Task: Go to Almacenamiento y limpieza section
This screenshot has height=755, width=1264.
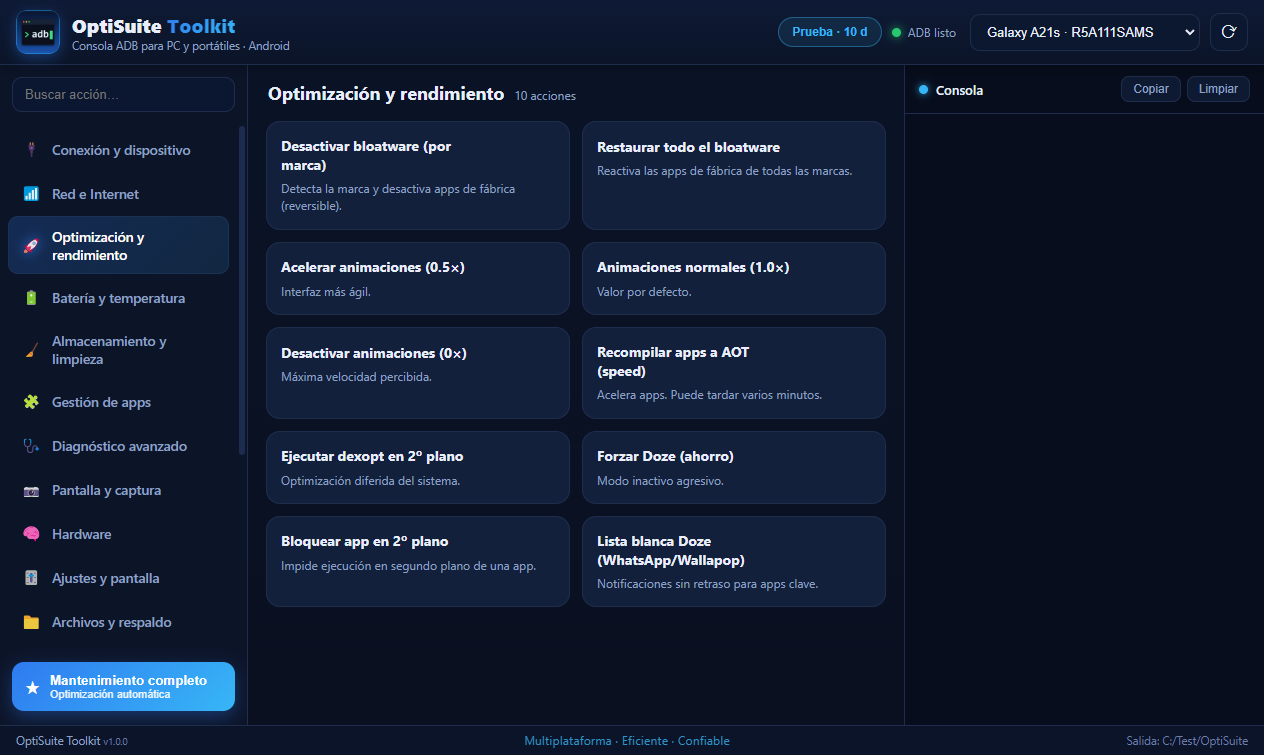Action: click(x=118, y=350)
